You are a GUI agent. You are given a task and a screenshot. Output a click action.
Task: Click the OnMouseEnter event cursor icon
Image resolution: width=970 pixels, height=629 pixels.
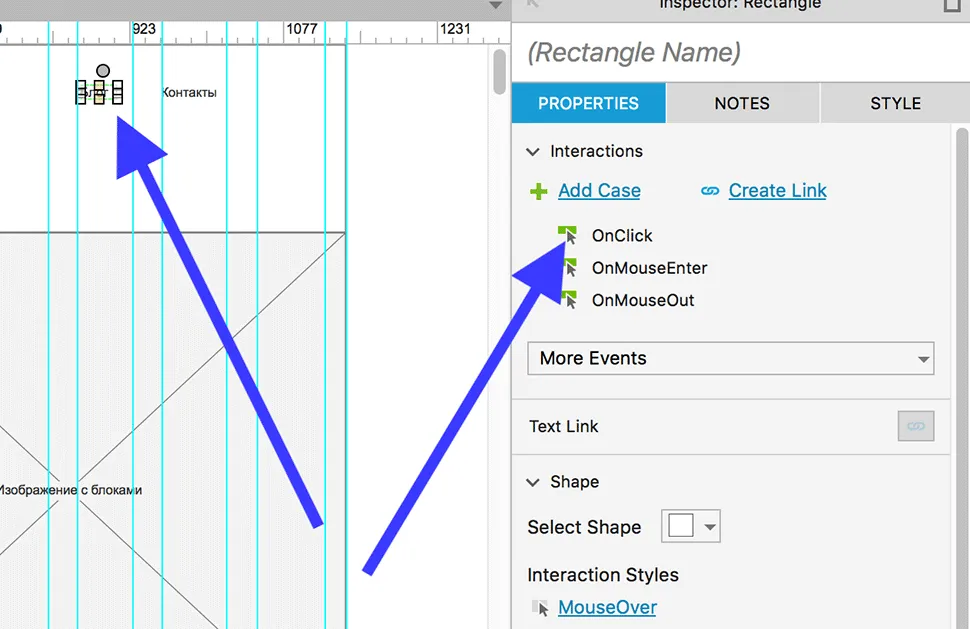[569, 268]
